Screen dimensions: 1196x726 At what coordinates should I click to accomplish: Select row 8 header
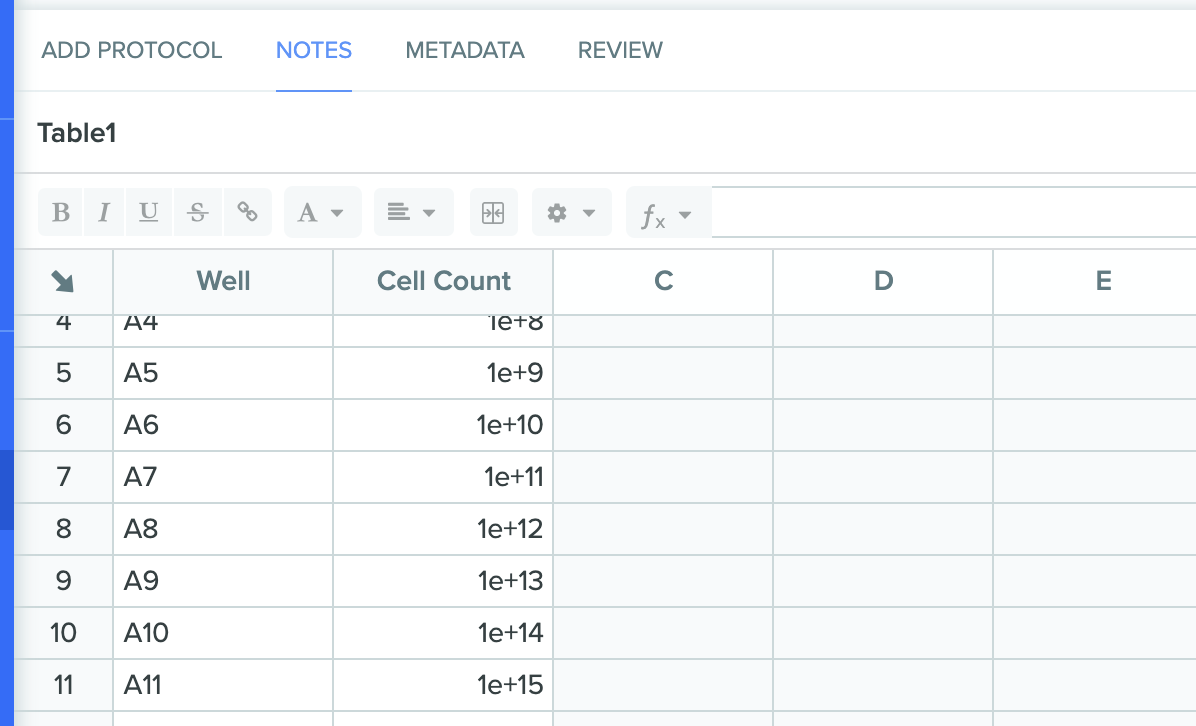63,528
